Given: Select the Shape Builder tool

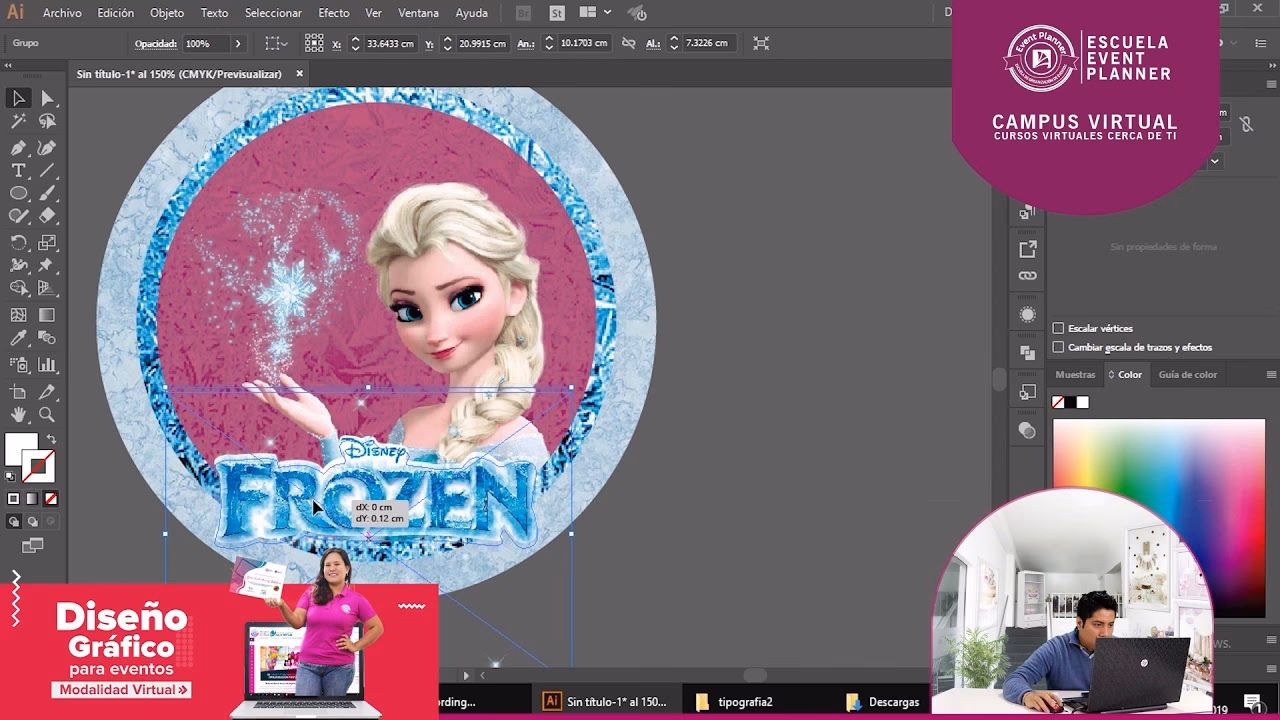Looking at the screenshot, I should [x=19, y=289].
